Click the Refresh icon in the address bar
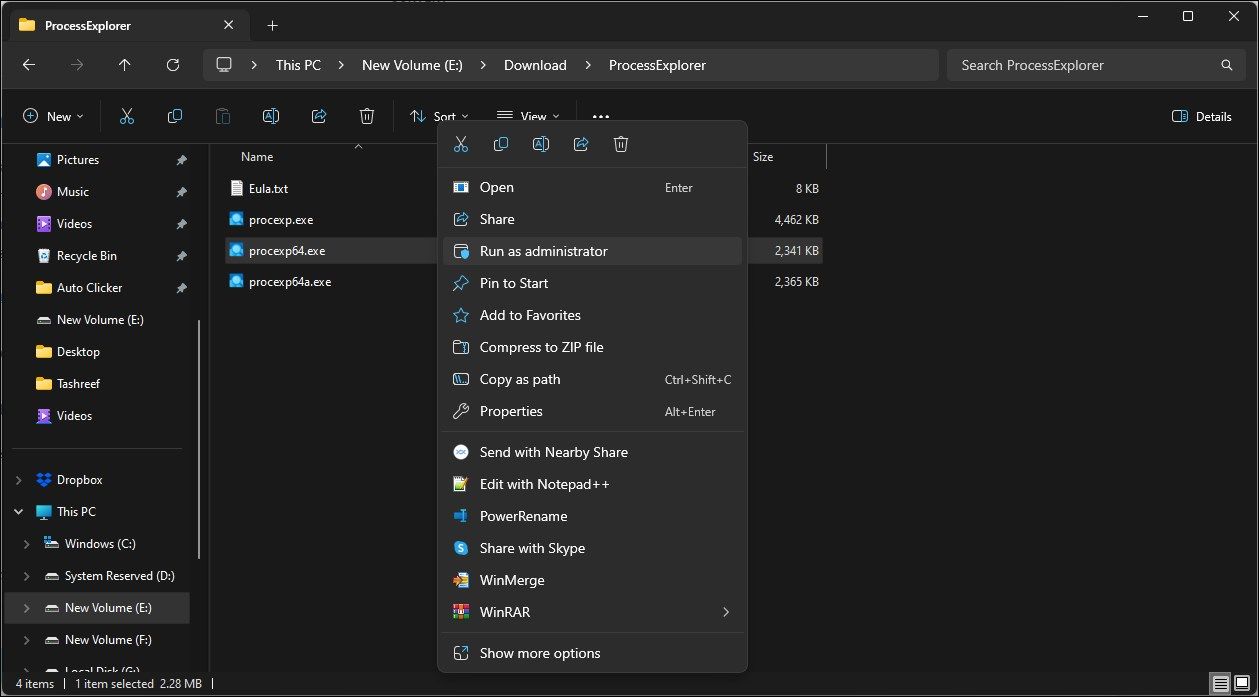The image size is (1259, 697). tap(172, 64)
